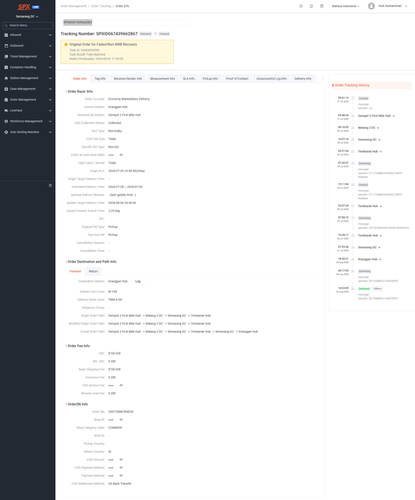Viewport: 415px width, 500px height.
Task: Click the Forward tag near tracking number
Action: point(164,34)
